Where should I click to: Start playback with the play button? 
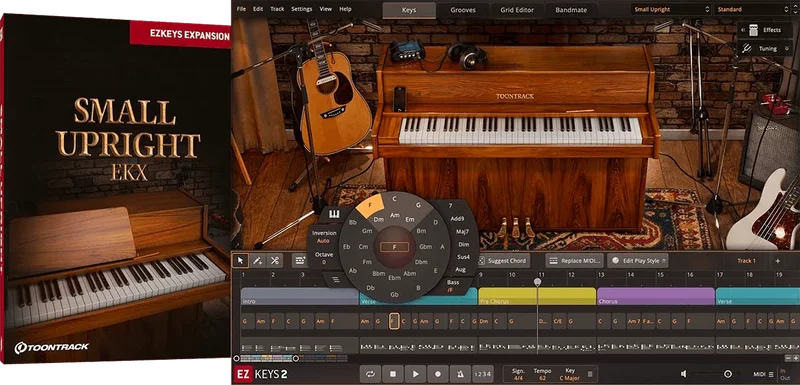[x=416, y=374]
